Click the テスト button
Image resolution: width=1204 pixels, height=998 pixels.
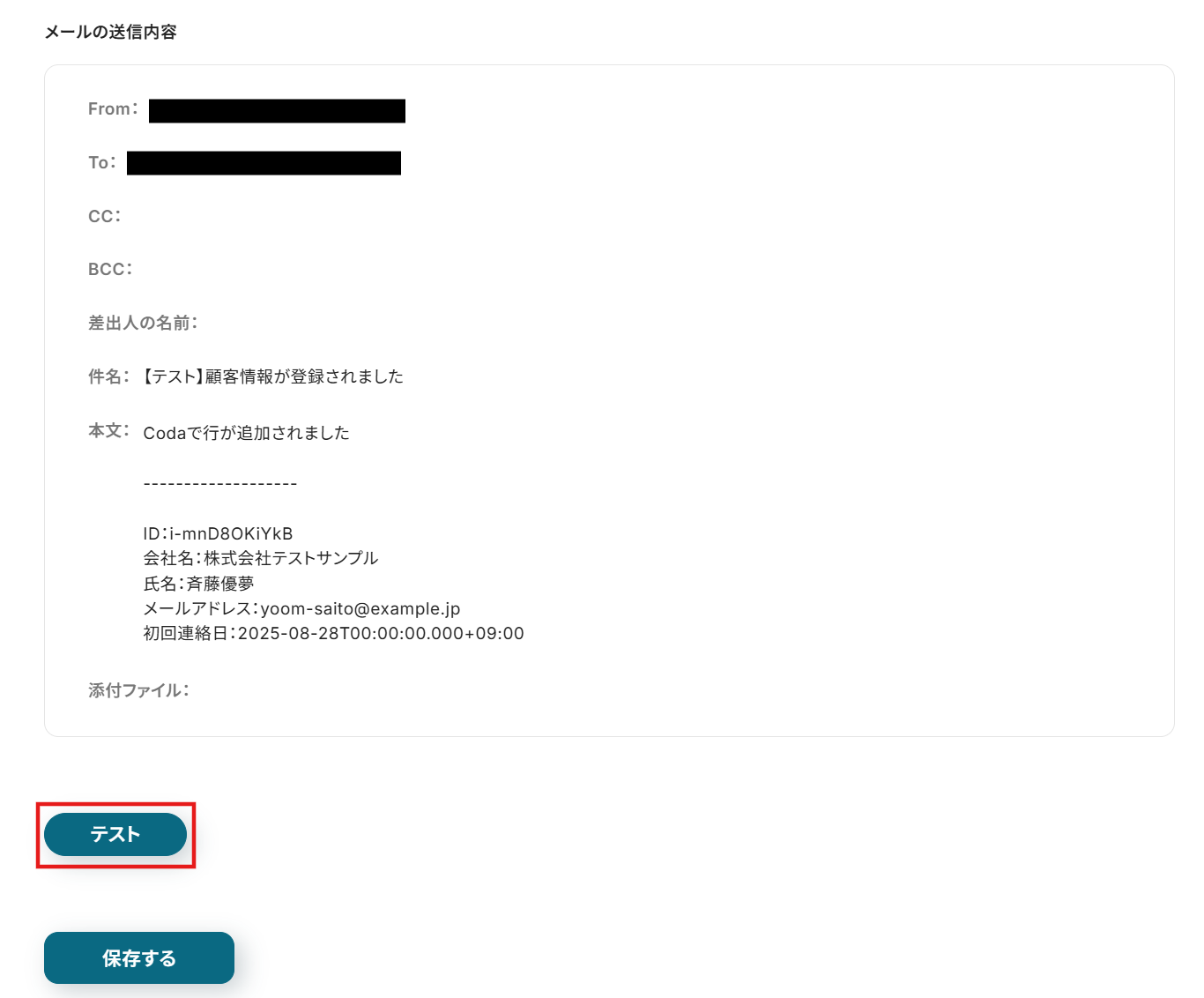coord(115,834)
